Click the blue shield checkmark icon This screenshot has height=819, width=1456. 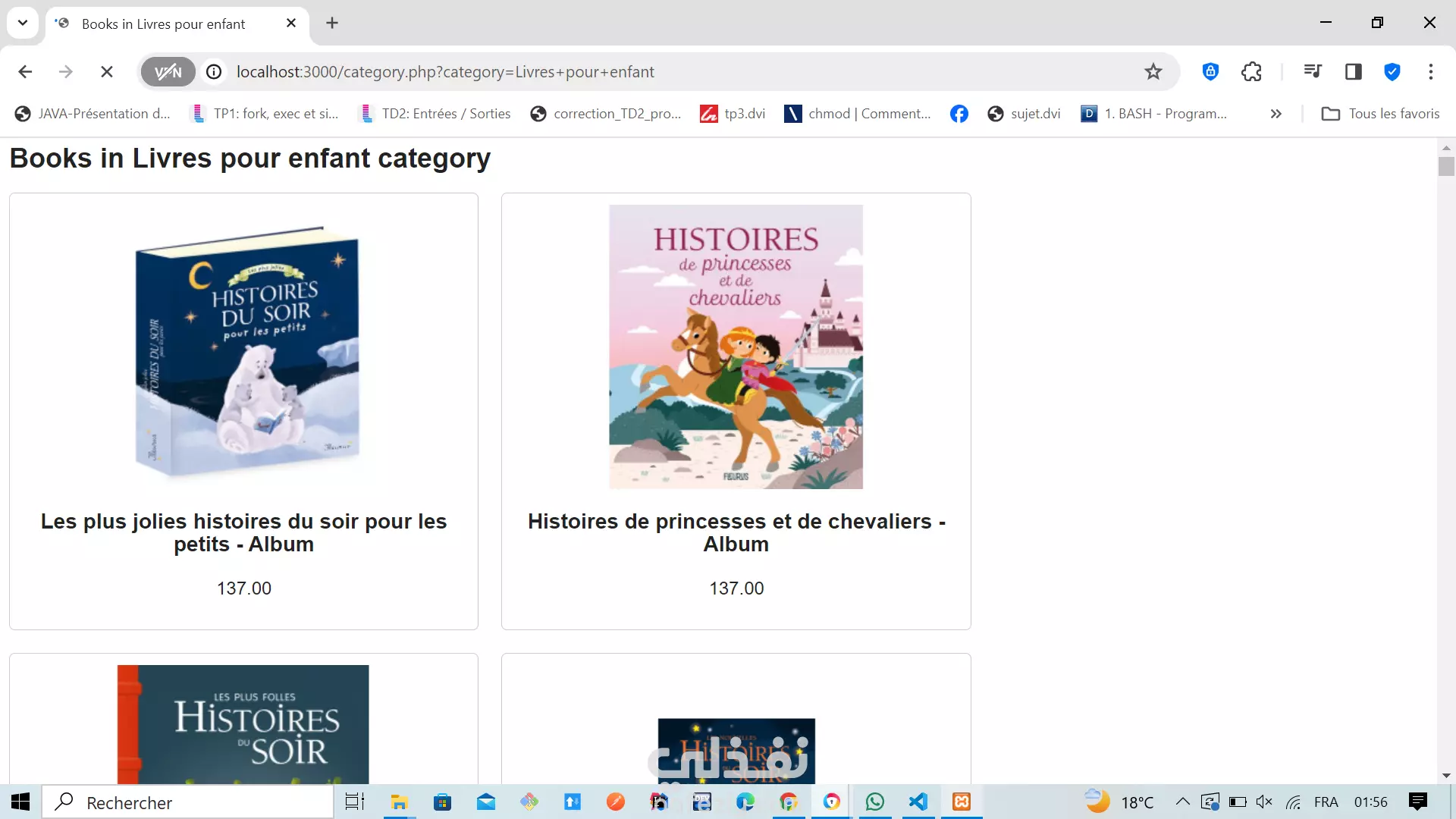pos(1392,72)
